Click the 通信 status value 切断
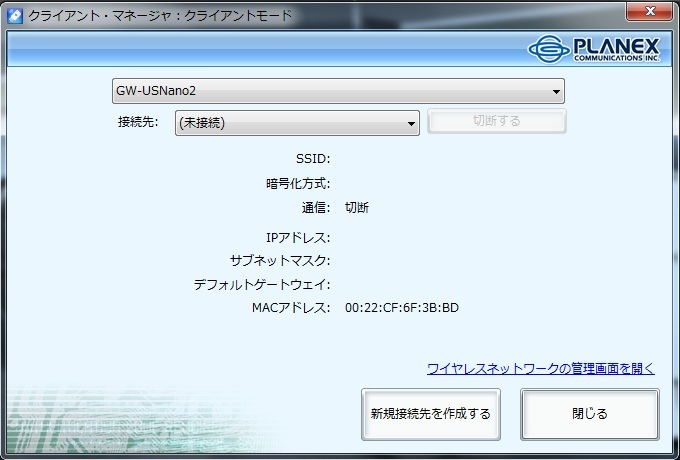This screenshot has width=680, height=460. point(357,208)
